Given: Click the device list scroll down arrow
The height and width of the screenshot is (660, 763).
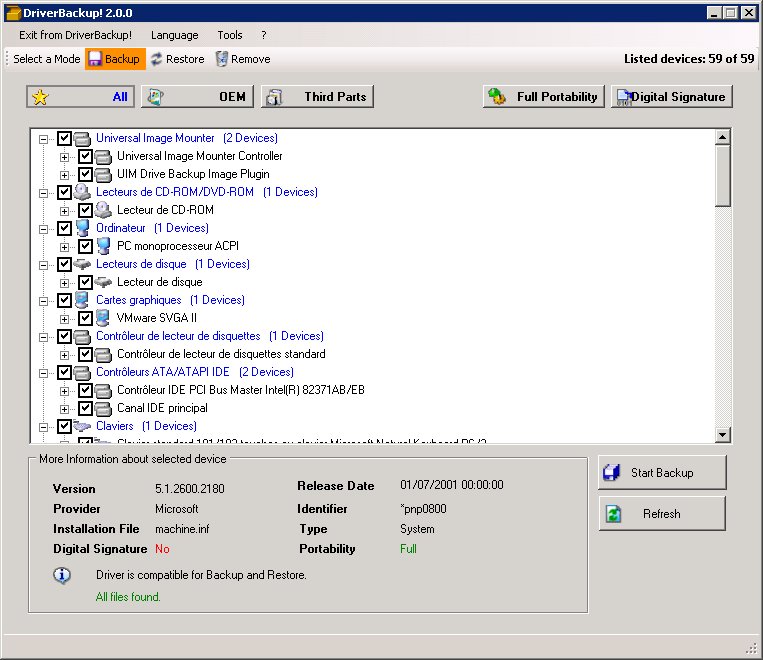Looking at the screenshot, I should (x=723, y=435).
